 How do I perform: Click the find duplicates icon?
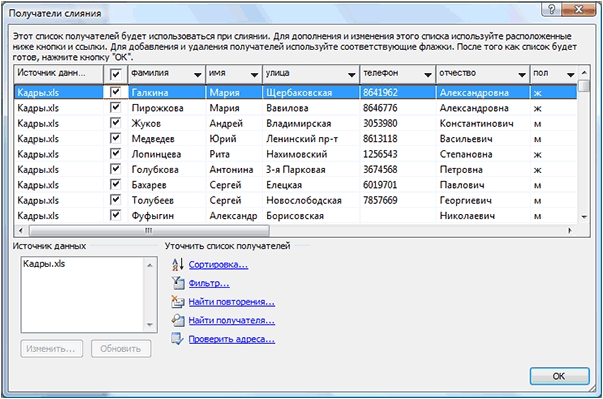178,302
